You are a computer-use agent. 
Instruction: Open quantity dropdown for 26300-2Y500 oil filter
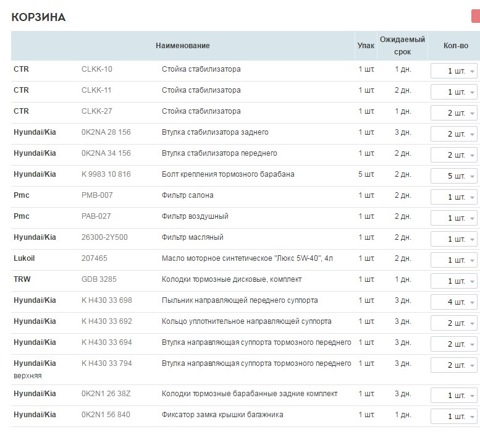454,239
